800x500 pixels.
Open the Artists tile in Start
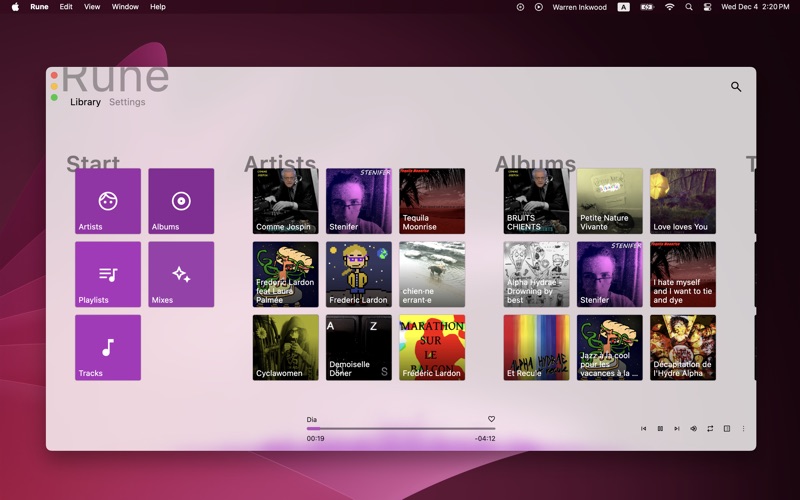pyautogui.click(x=108, y=201)
